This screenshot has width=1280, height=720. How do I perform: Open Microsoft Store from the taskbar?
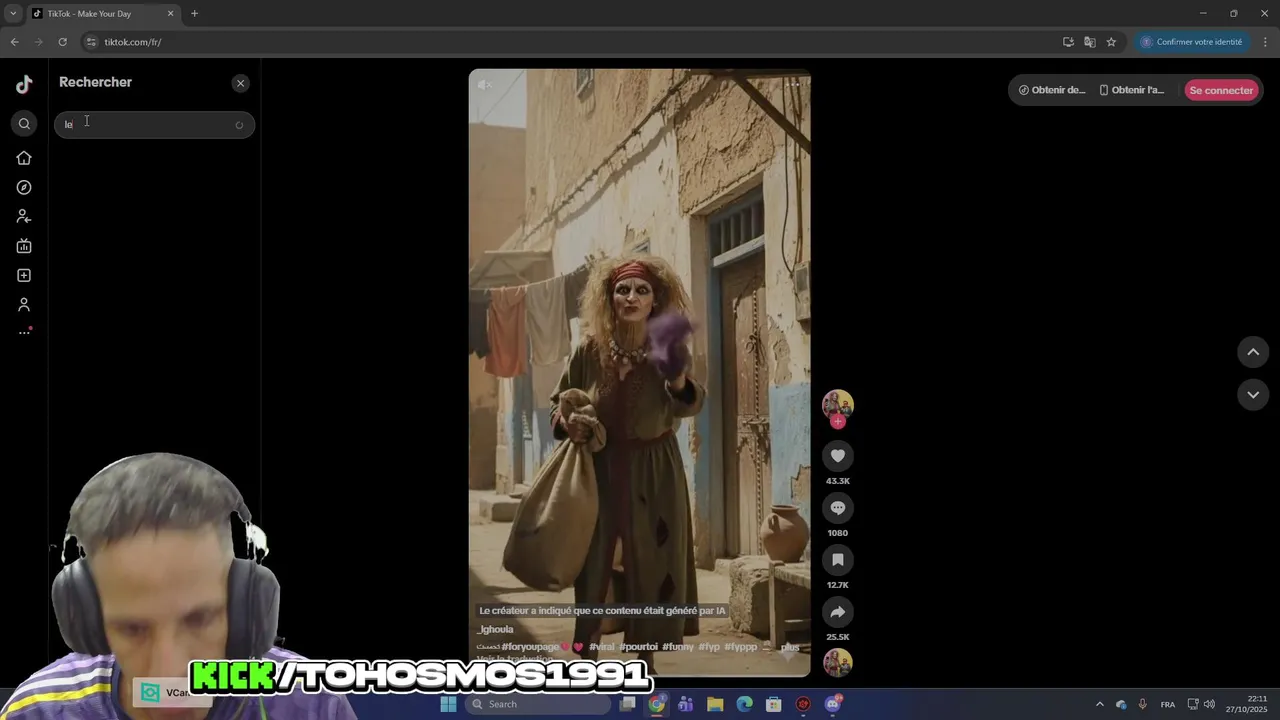774,704
